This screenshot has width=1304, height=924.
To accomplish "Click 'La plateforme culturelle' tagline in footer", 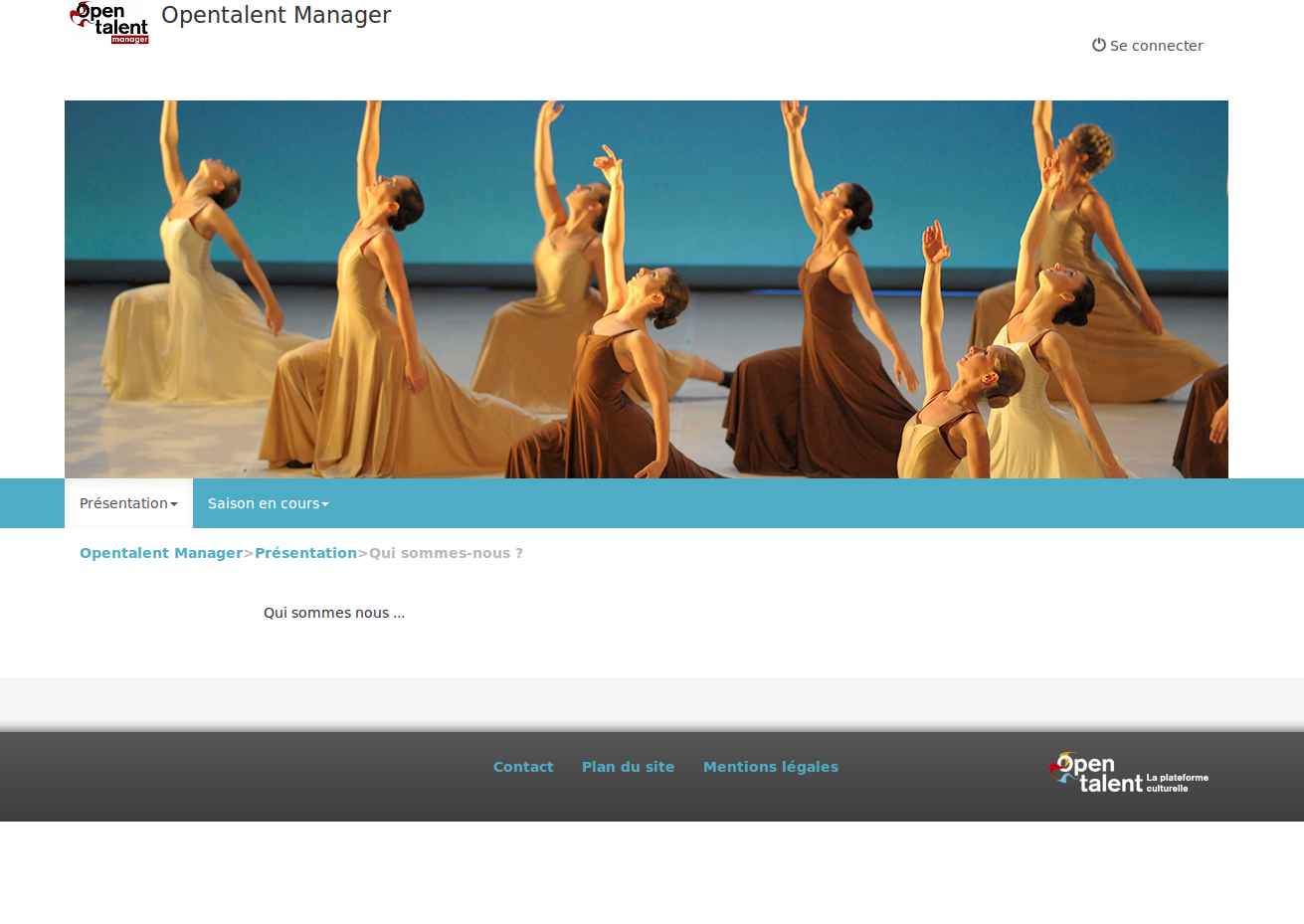I will [x=1178, y=783].
